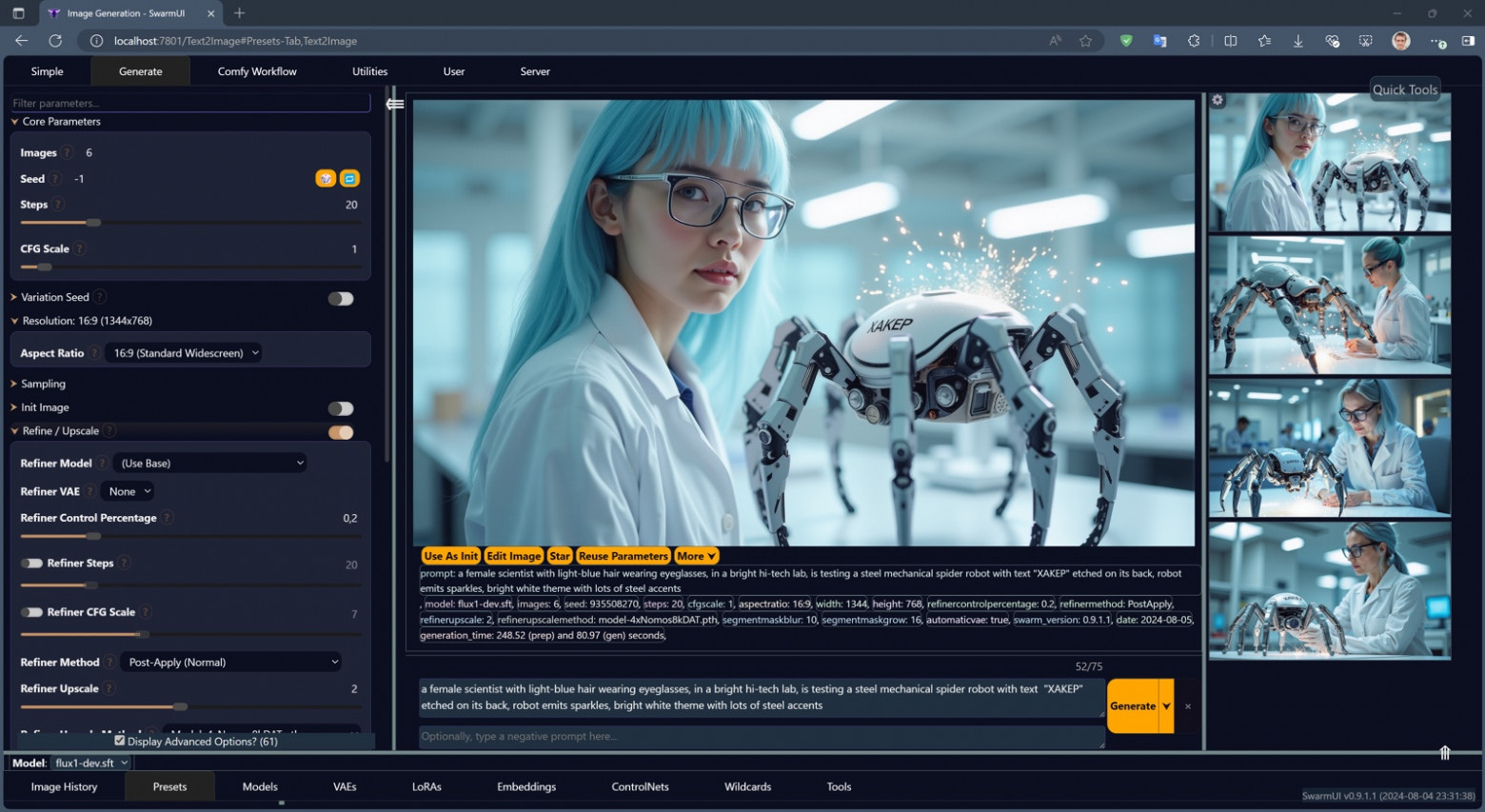Screen dimensions: 1485x812
Task: Switch to the Comfy Workflow tab
Action: point(257,71)
